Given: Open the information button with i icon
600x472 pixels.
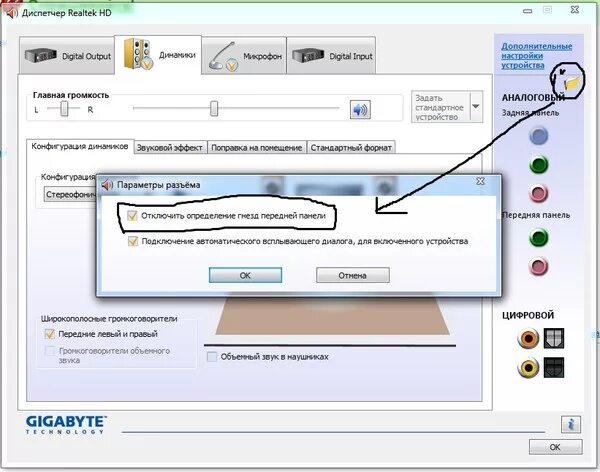Looking at the screenshot, I should pyautogui.click(x=571, y=424).
